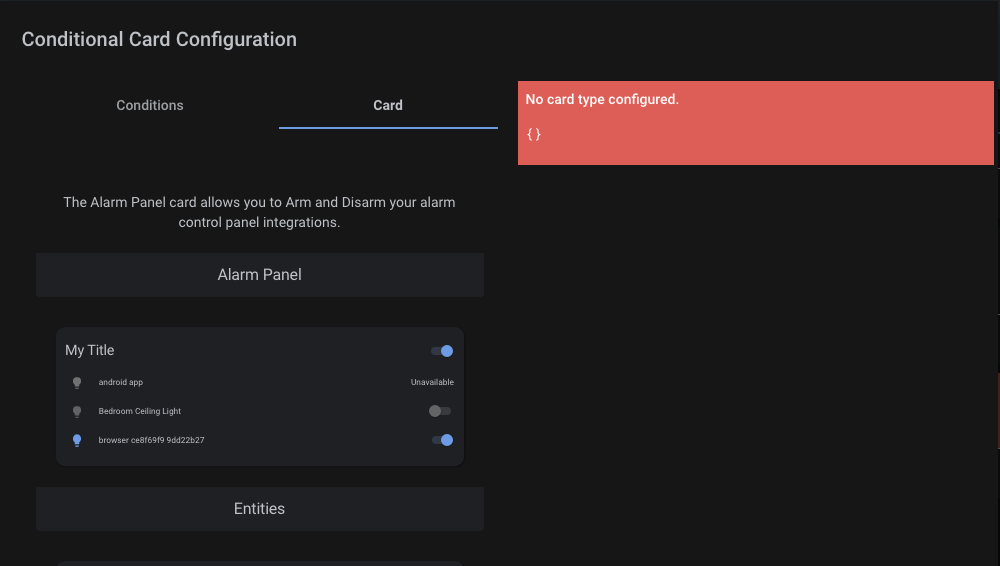The image size is (1000, 566).
Task: Click the blue browser ce8f69f9 bulb icon
Action: pyautogui.click(x=77, y=440)
